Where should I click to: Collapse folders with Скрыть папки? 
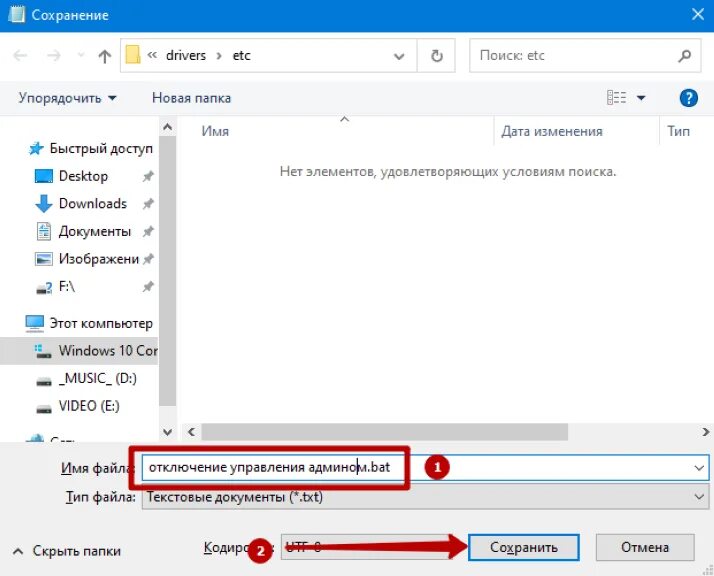(x=67, y=551)
